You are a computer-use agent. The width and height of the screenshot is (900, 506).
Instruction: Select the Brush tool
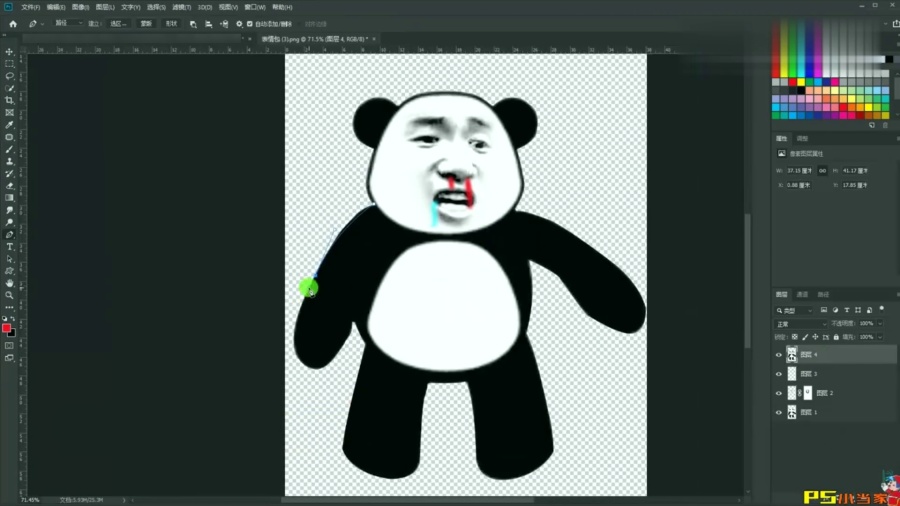point(9,149)
